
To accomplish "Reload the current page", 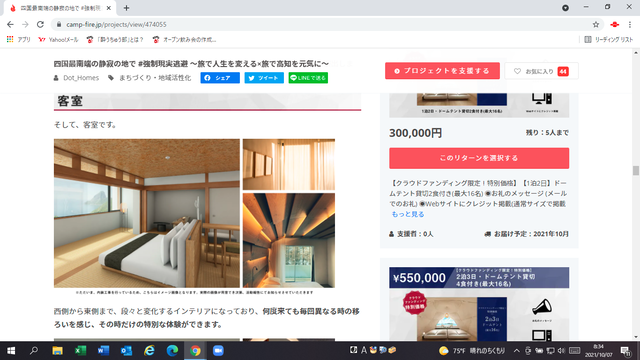I will 40,24.
